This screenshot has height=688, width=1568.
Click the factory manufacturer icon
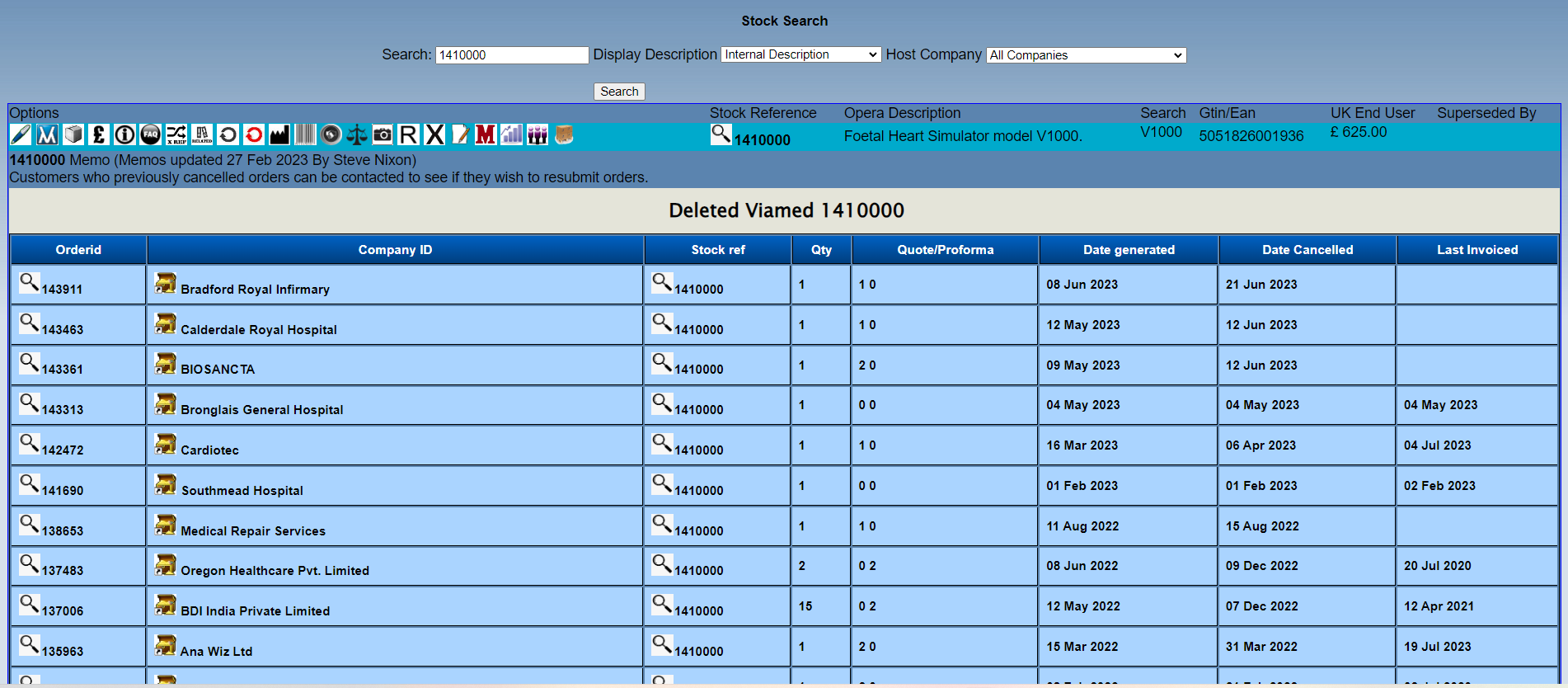tap(279, 134)
